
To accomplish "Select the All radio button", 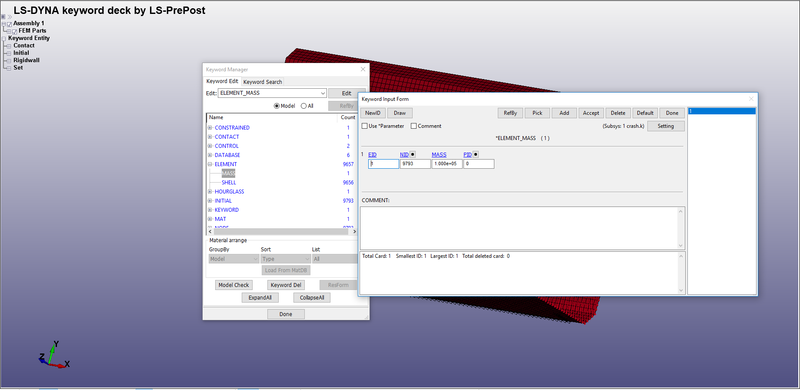I will click(304, 106).
